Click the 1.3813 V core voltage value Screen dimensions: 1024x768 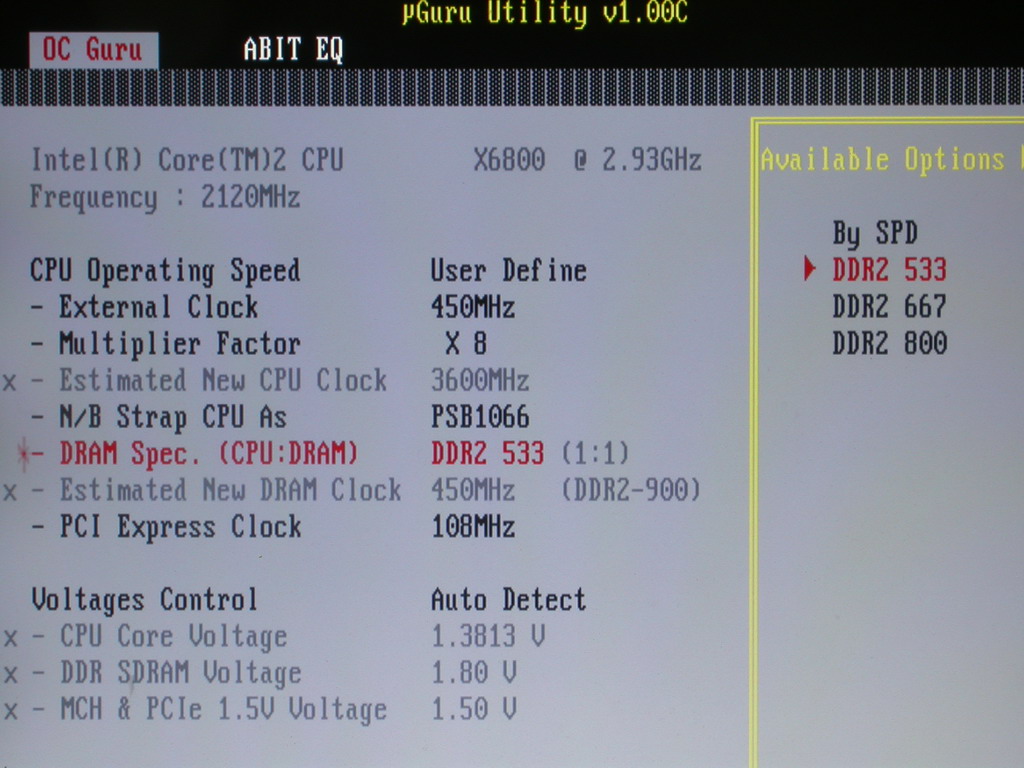488,636
